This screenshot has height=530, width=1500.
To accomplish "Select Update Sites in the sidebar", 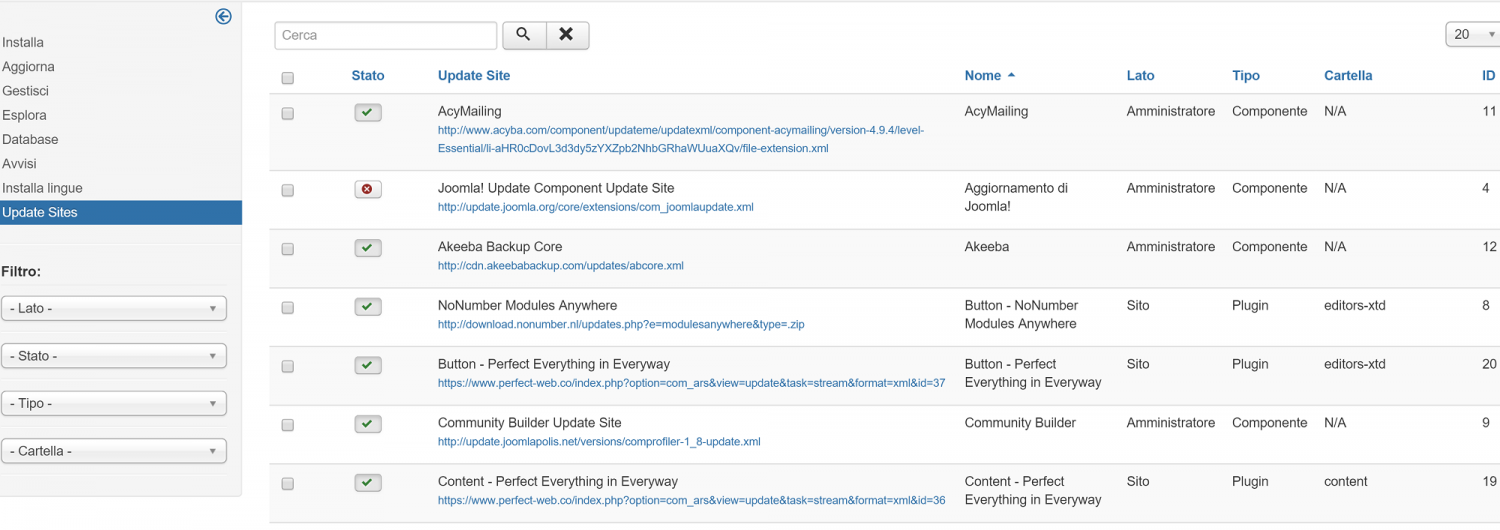I will click(x=120, y=212).
